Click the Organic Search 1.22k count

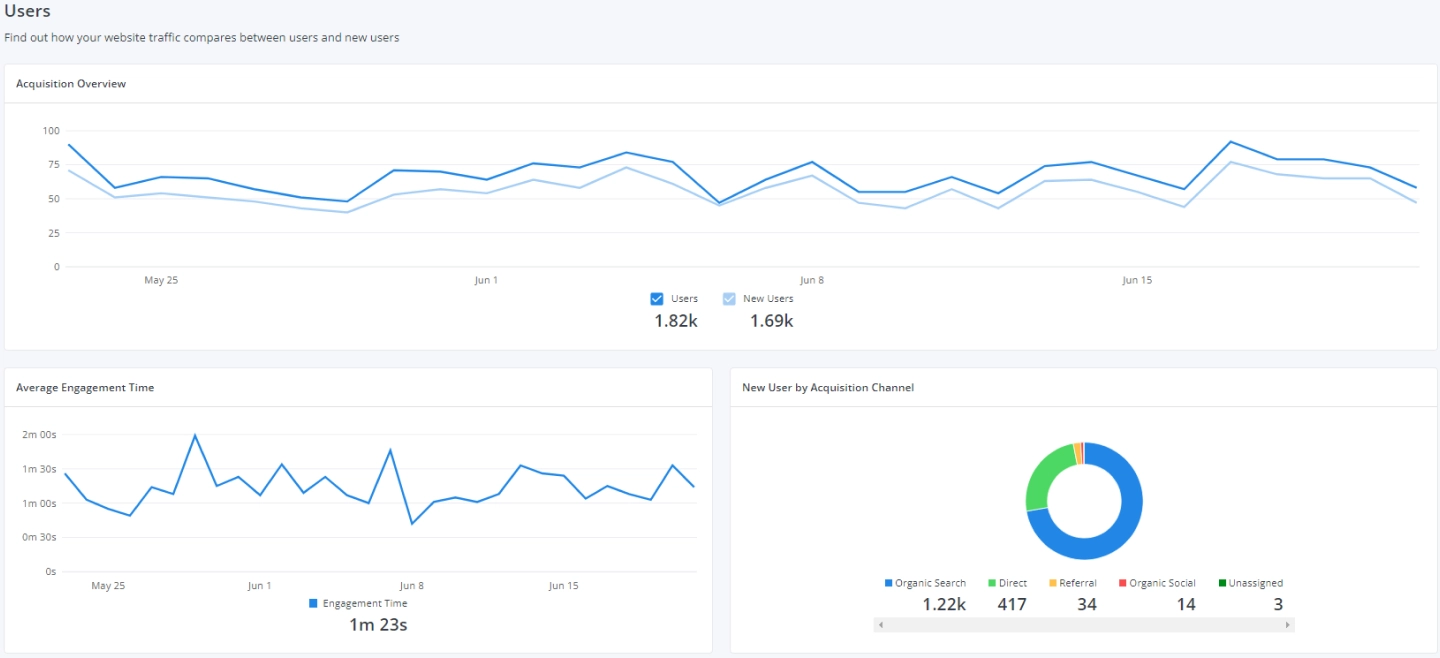(x=943, y=604)
